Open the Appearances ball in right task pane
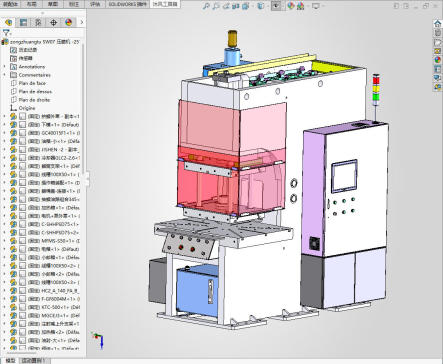This screenshot has width=443, height=364. tap(438, 60)
